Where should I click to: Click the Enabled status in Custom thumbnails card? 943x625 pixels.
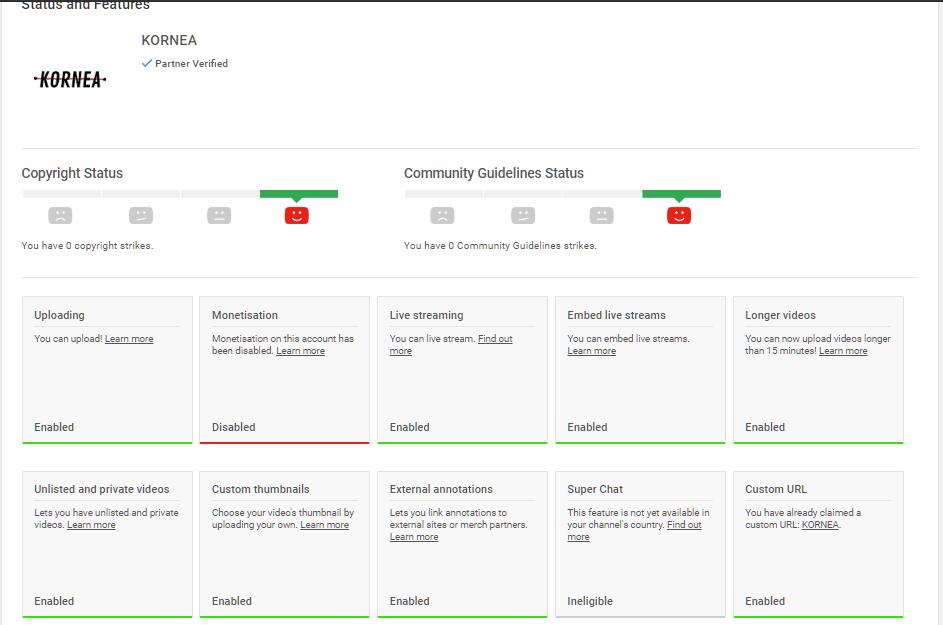[232, 601]
